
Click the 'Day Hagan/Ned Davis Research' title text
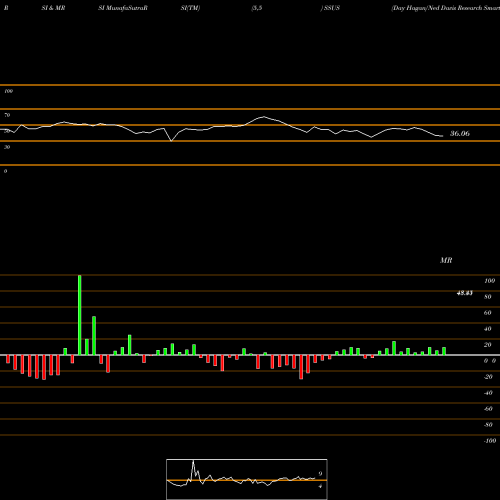[437, 8]
